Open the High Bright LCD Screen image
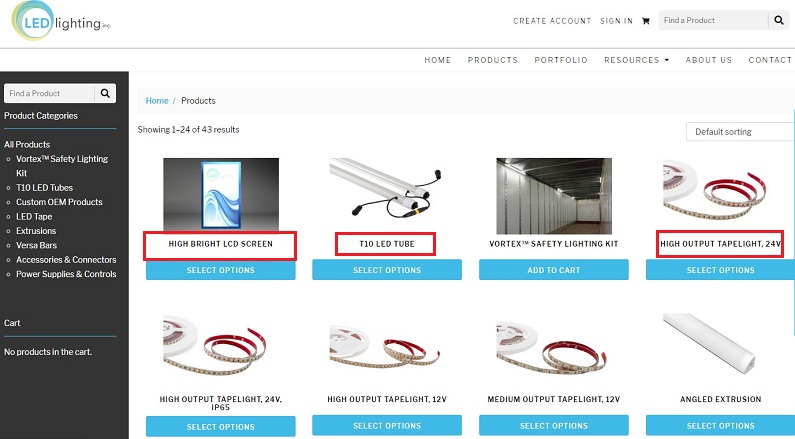The height and width of the screenshot is (439, 795). coord(221,194)
